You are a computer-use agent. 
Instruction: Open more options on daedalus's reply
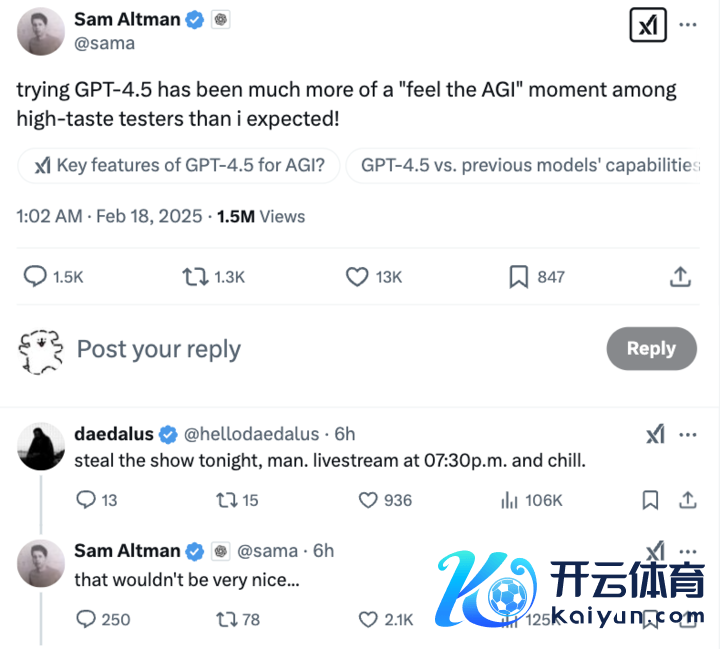tap(688, 435)
